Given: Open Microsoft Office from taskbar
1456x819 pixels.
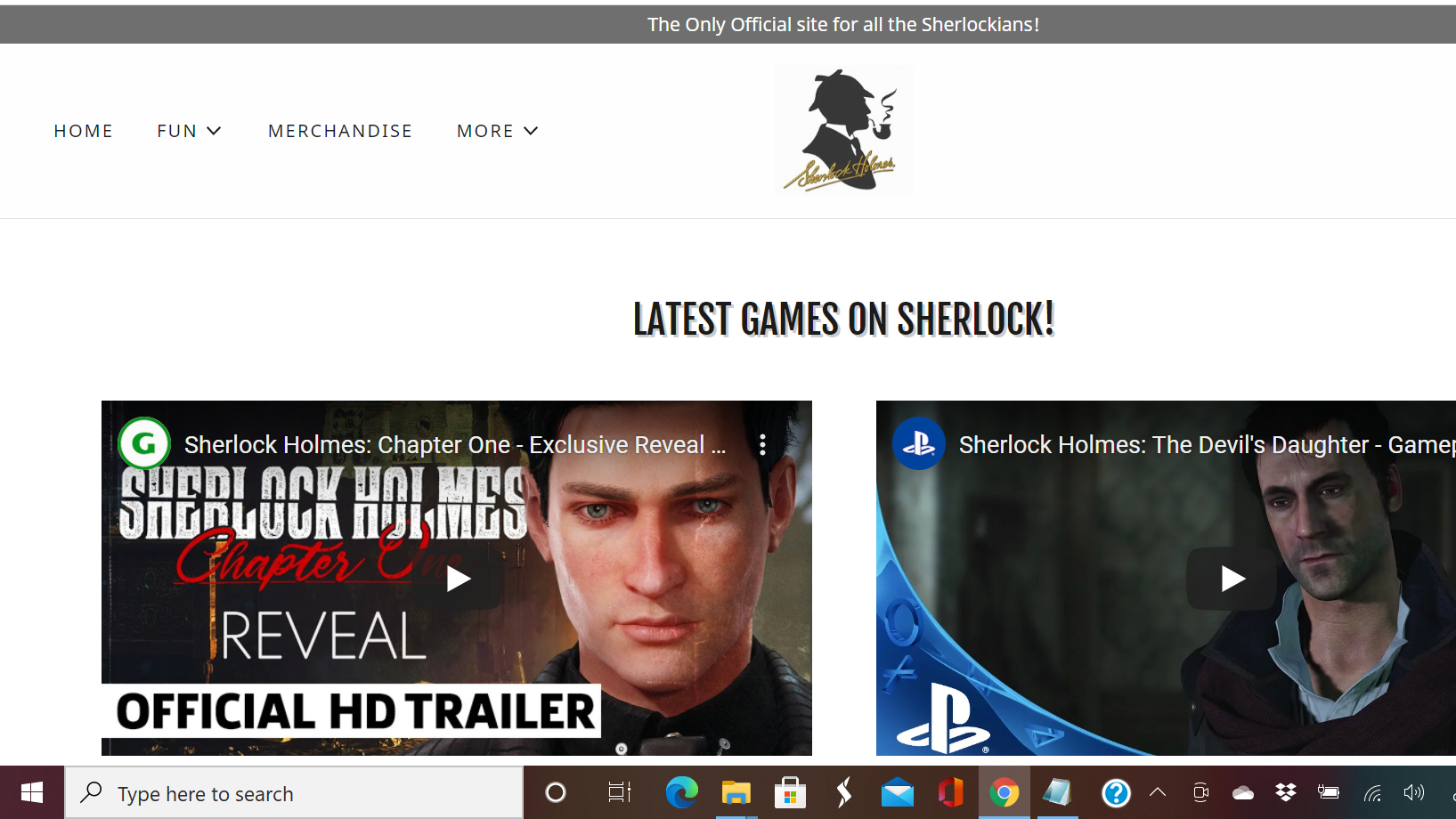Looking at the screenshot, I should click(951, 792).
